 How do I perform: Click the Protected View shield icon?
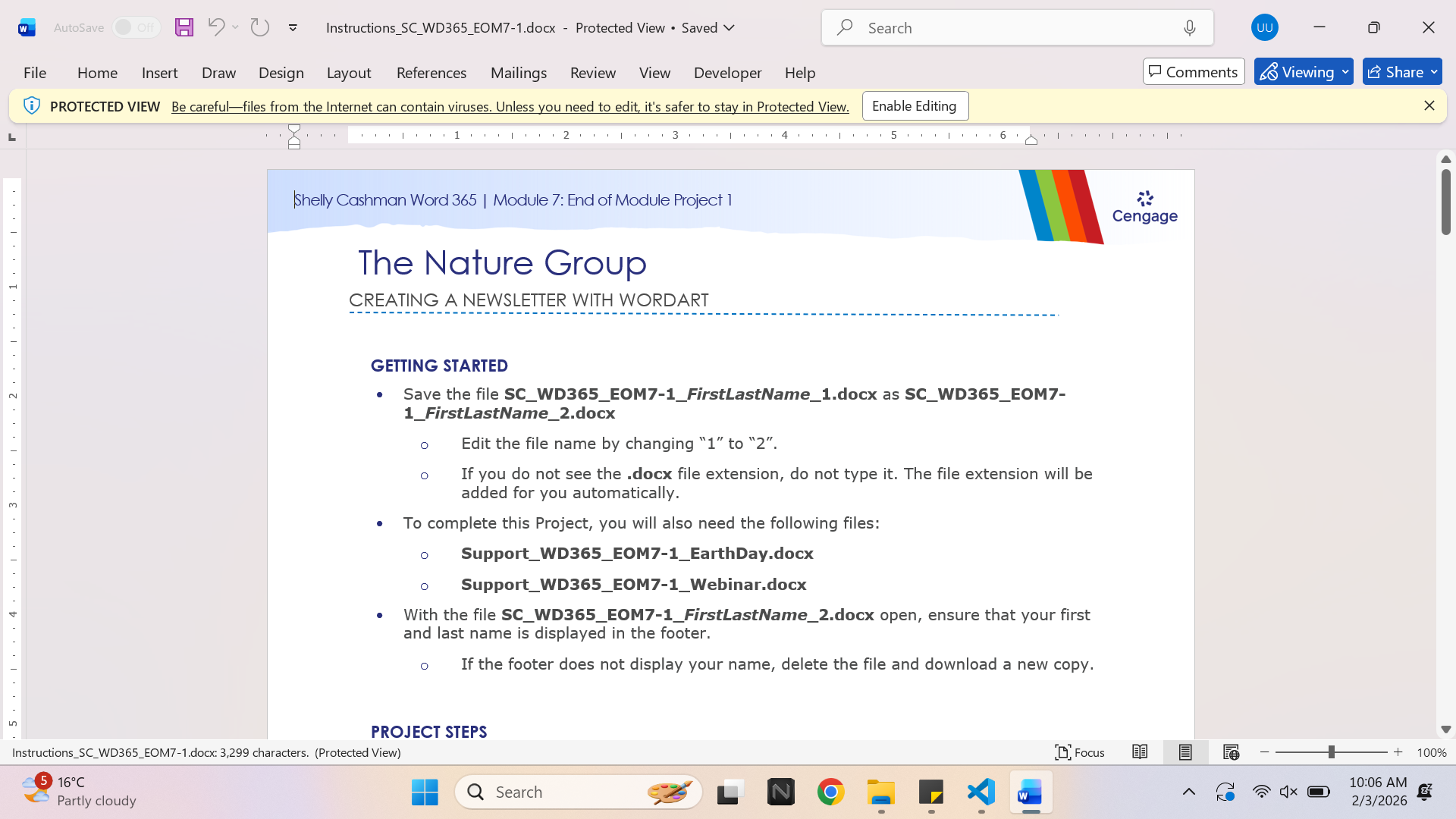pos(31,105)
